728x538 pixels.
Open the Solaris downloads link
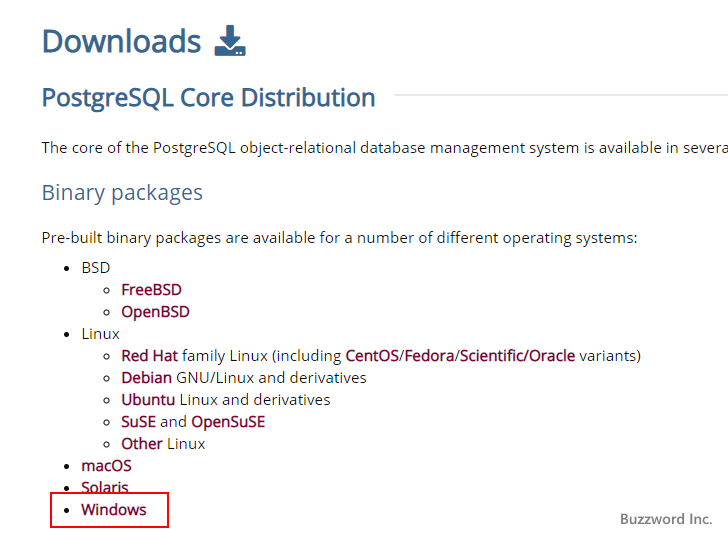pos(104,487)
